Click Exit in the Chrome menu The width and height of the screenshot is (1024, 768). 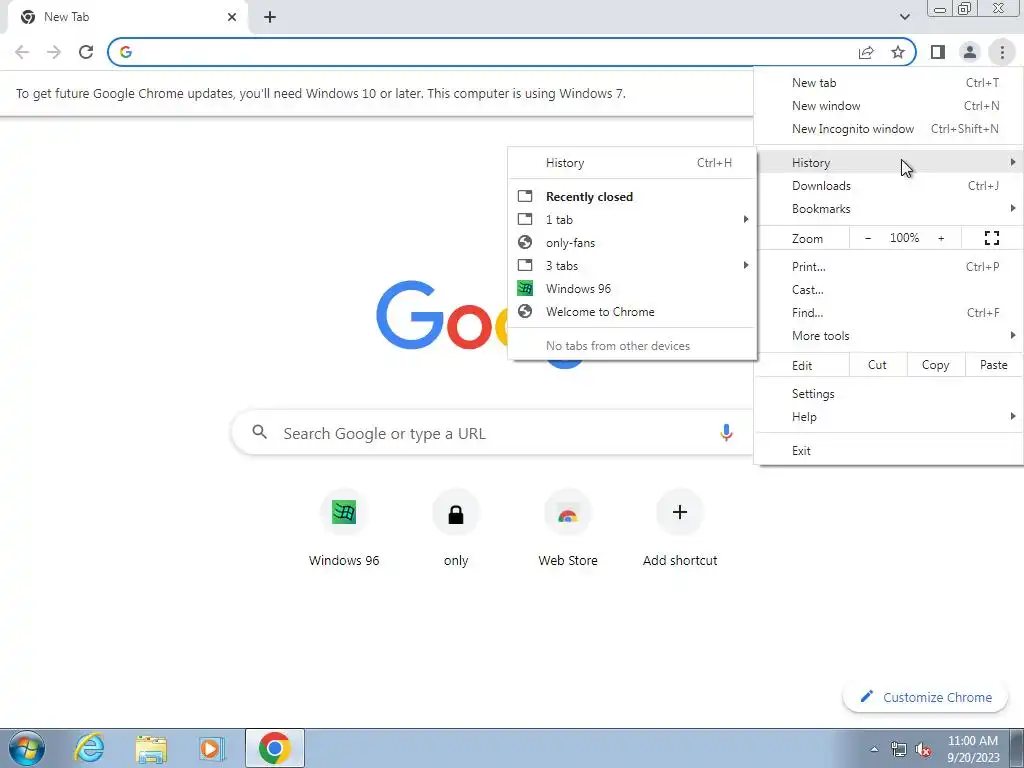pos(889,451)
